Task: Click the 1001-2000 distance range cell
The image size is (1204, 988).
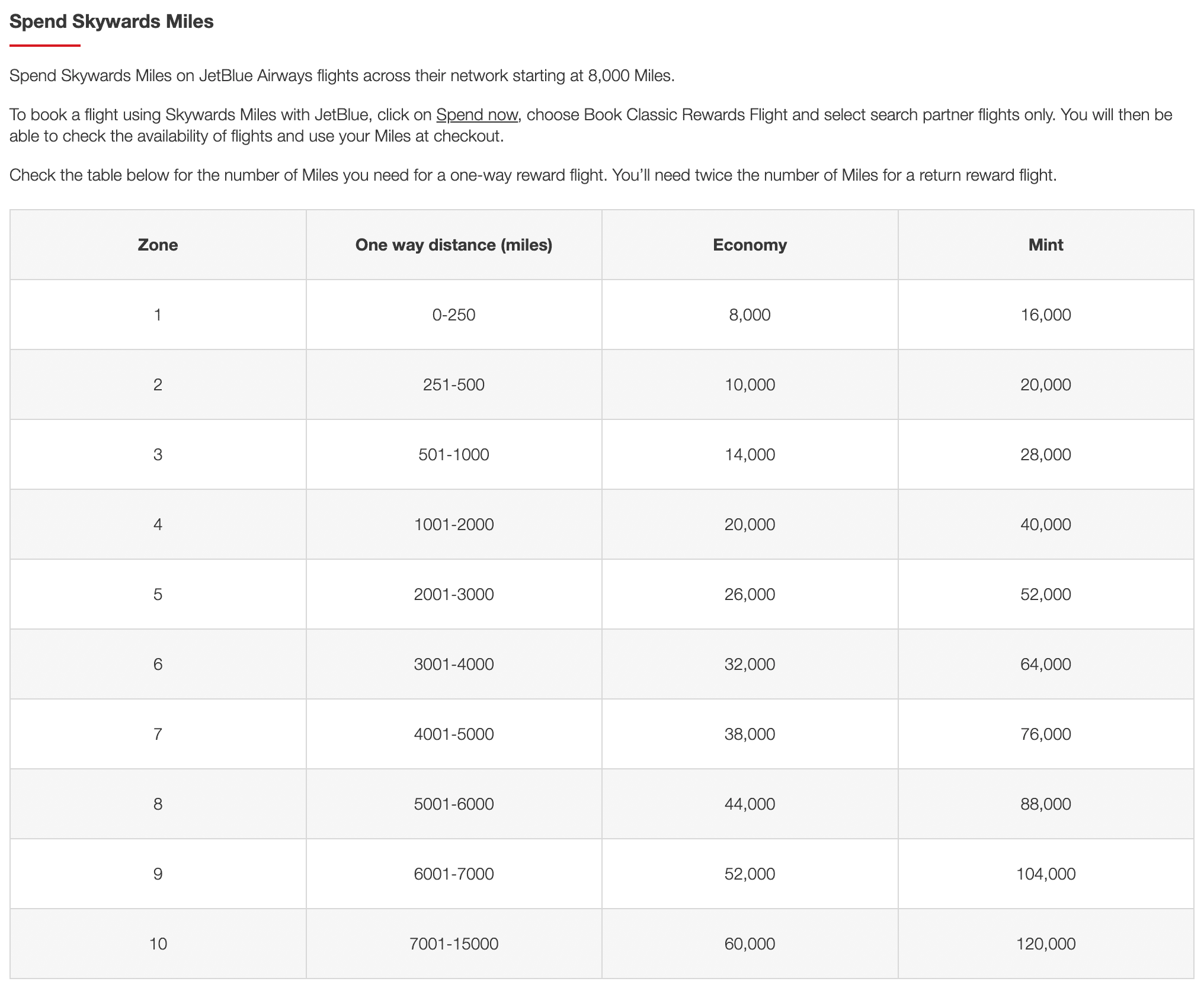Action: pyautogui.click(x=454, y=525)
